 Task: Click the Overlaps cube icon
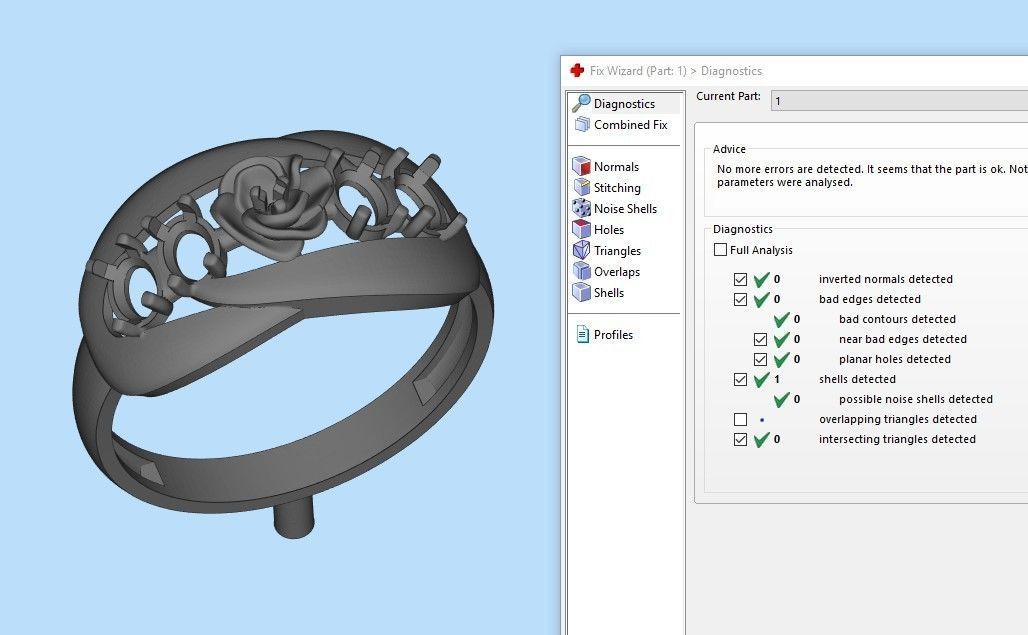pyautogui.click(x=582, y=271)
